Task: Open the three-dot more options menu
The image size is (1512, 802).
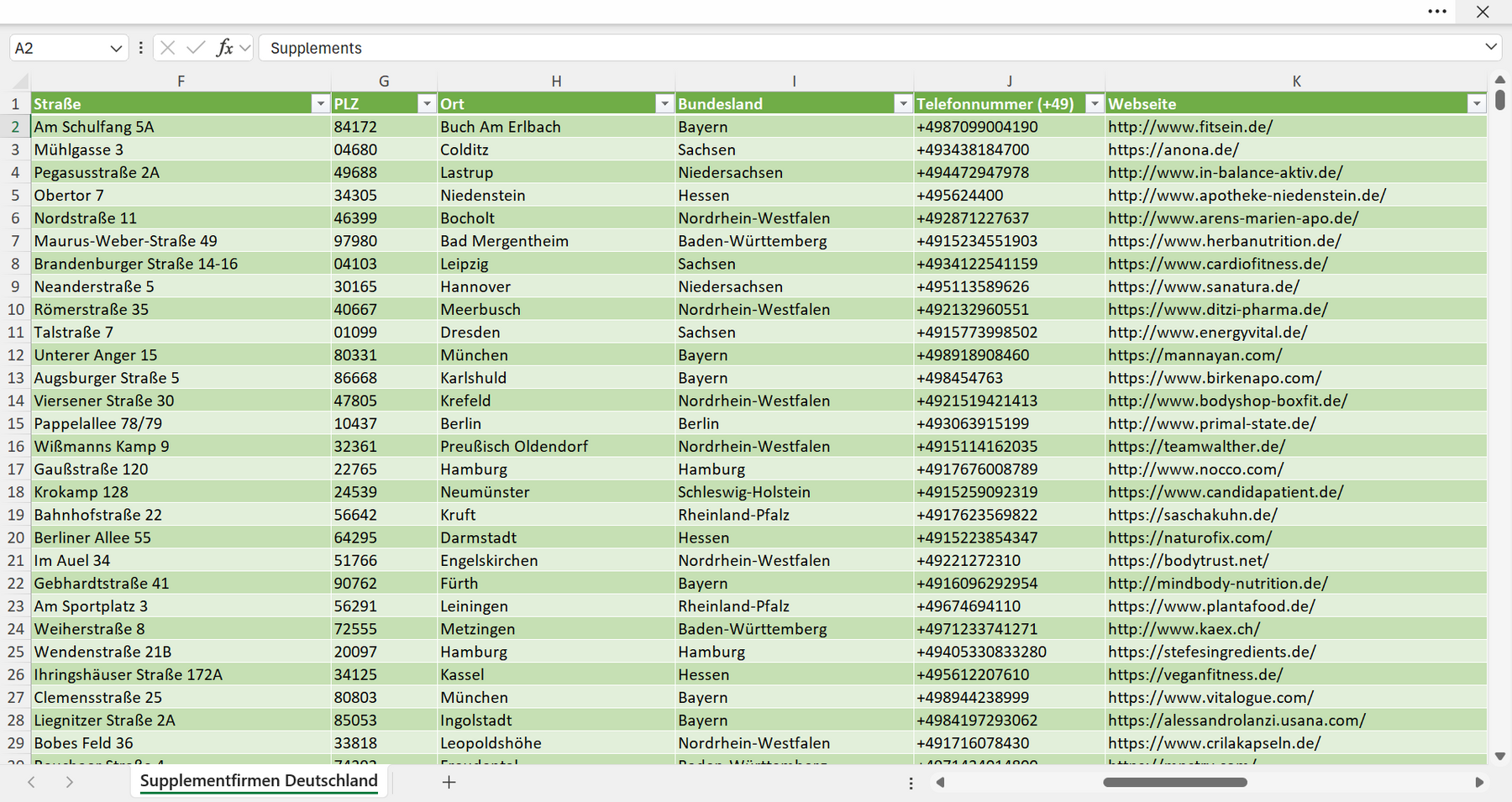Action: tap(1437, 12)
